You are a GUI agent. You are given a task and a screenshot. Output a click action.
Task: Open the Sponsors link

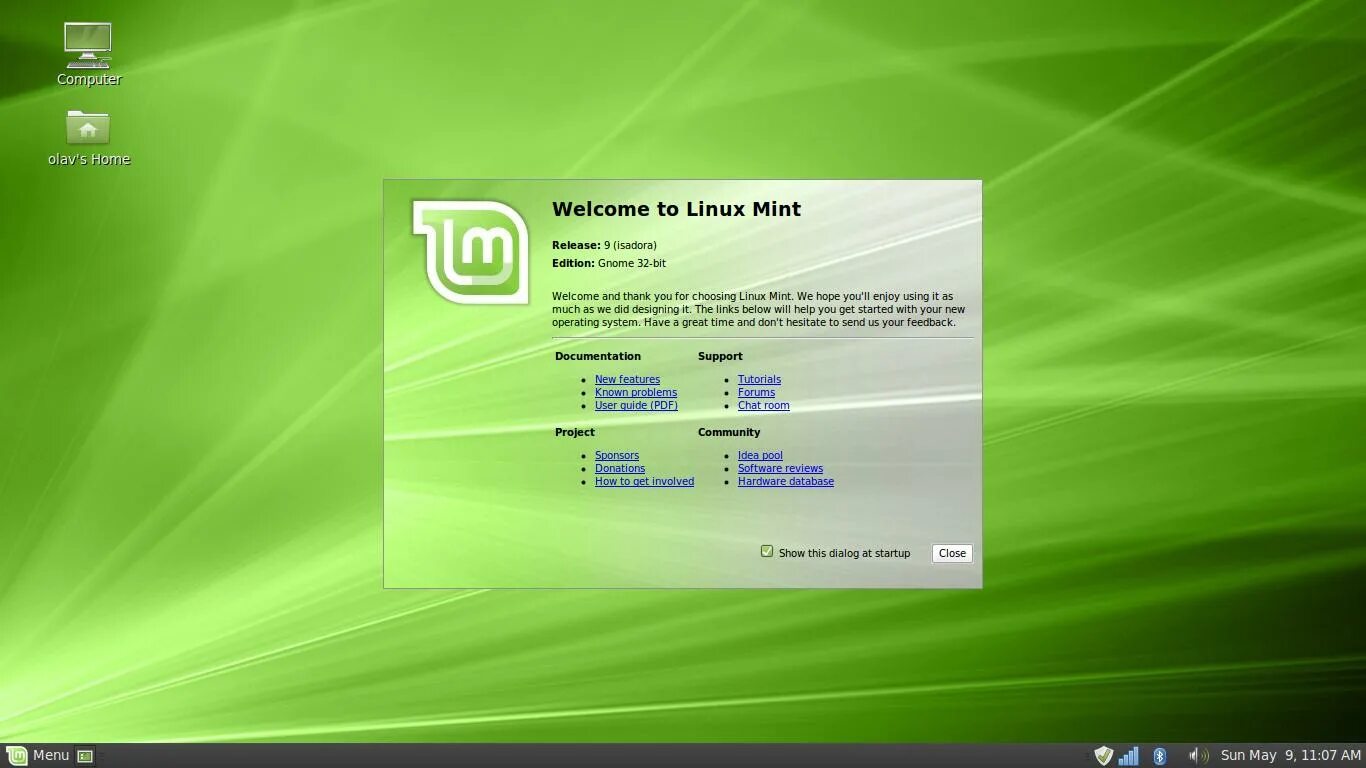click(x=617, y=455)
